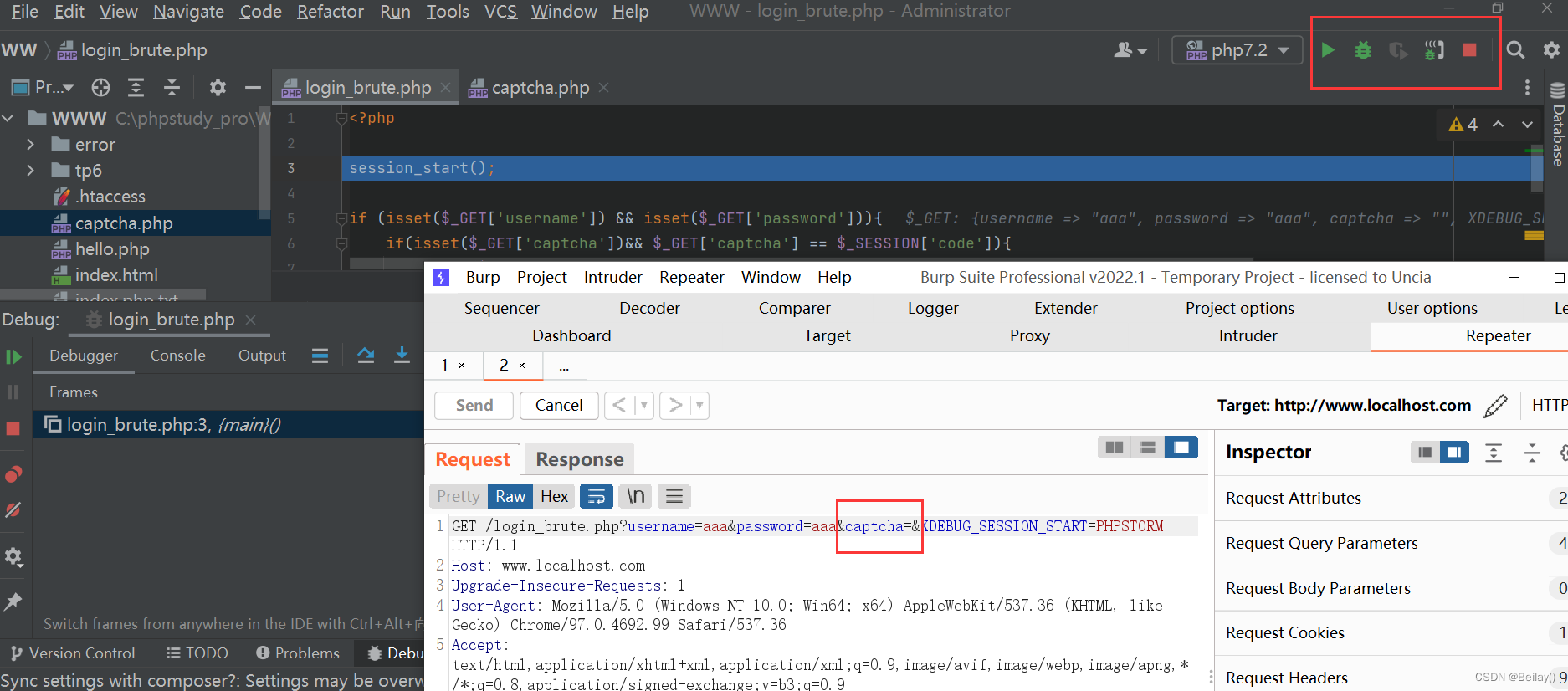Screen dimensions: 1568x691
Task: Open the user account dropdown icon
Action: pyautogui.click(x=1130, y=50)
